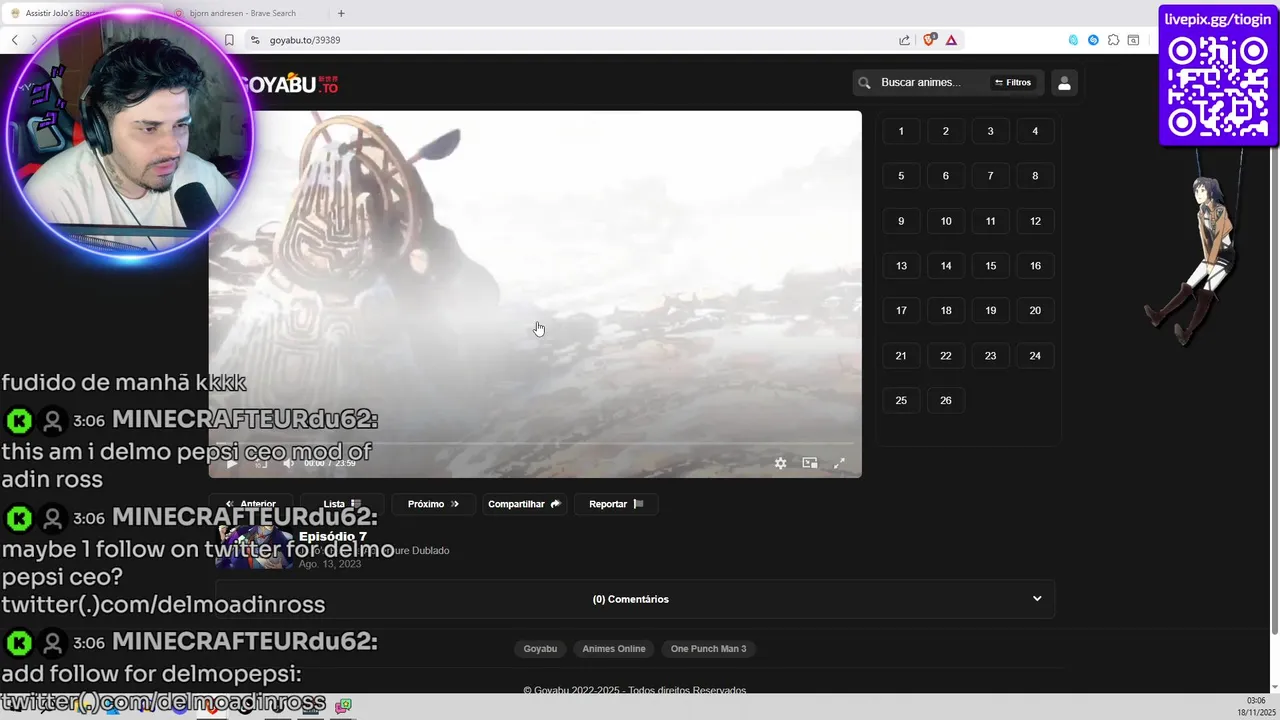Select episode 19

tap(990, 311)
